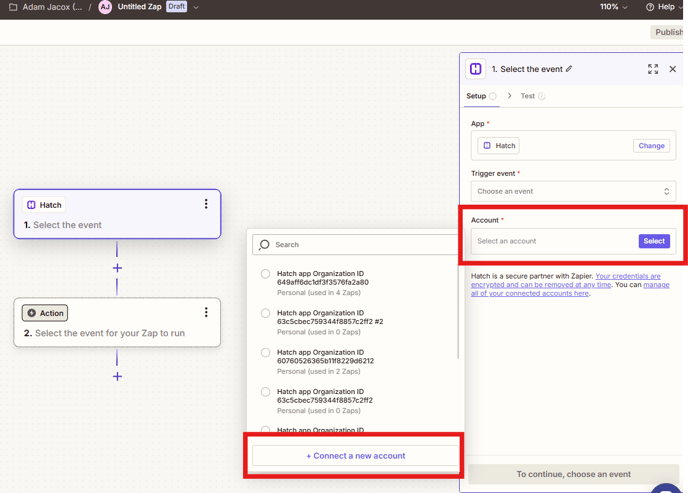Open the 110% zoom level dropdown
Screen dimensions: 688x493
(614, 7)
